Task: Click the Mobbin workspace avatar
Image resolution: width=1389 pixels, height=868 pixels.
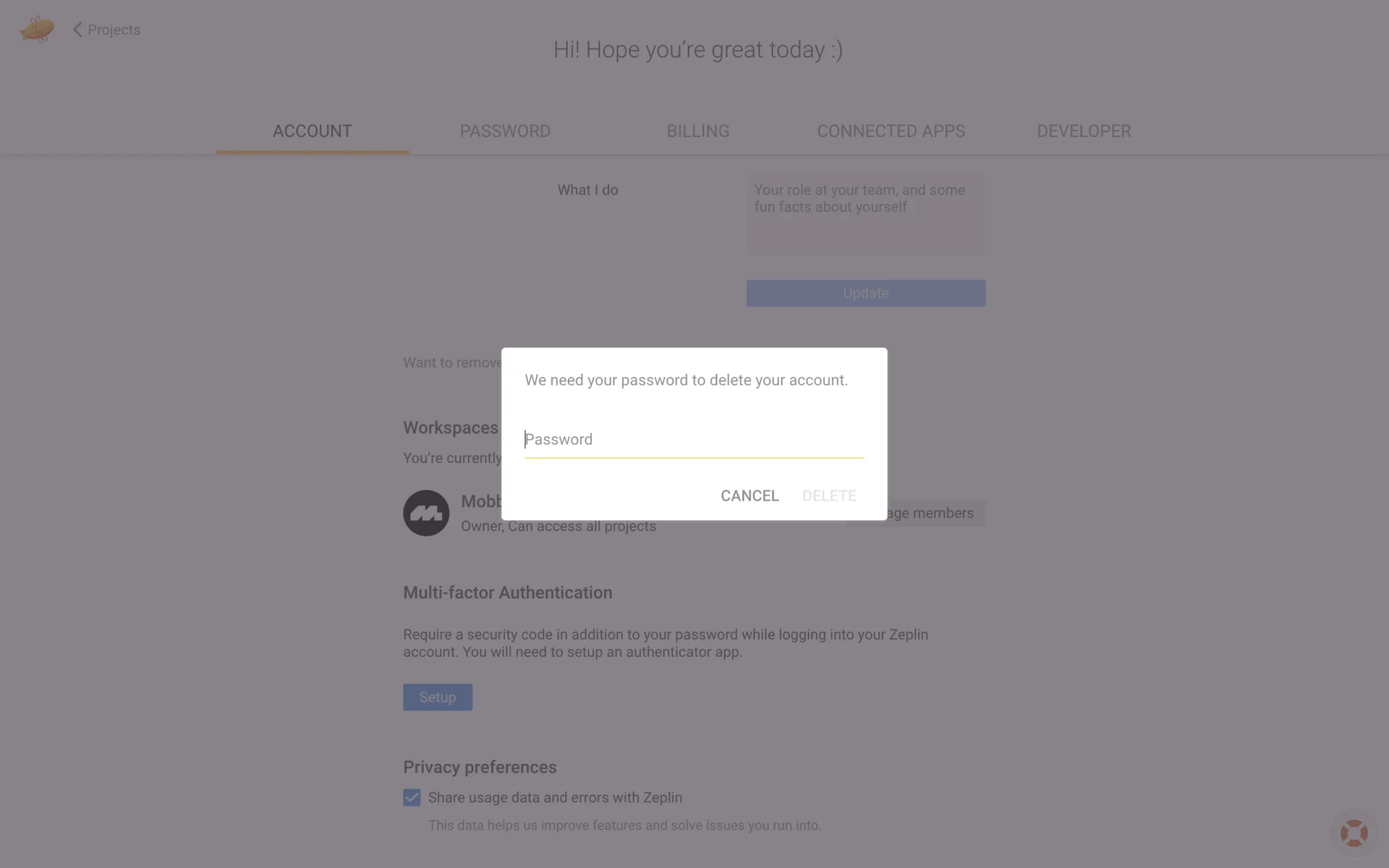Action: click(426, 513)
